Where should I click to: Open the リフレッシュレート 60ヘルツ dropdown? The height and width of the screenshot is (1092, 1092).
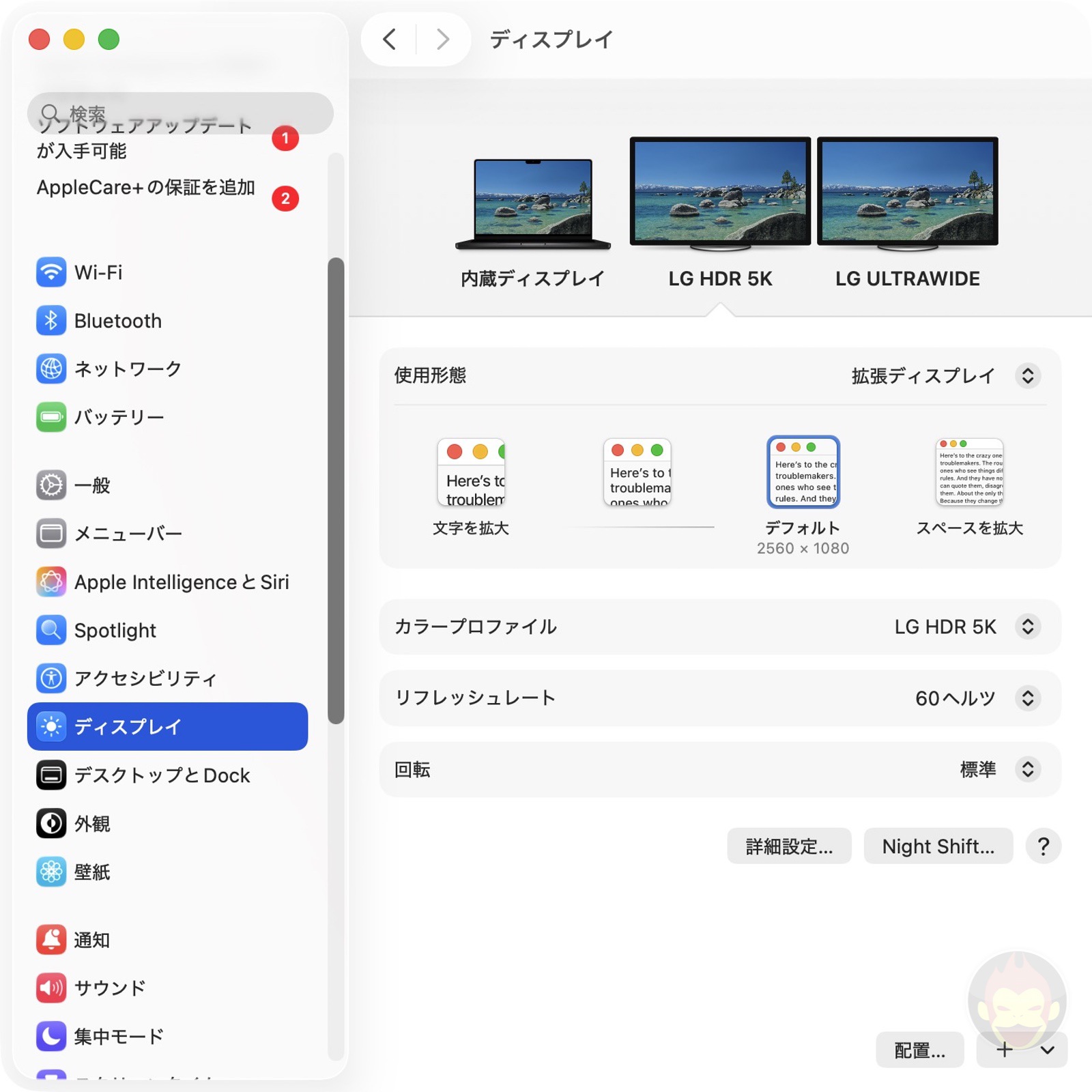pos(1027,698)
